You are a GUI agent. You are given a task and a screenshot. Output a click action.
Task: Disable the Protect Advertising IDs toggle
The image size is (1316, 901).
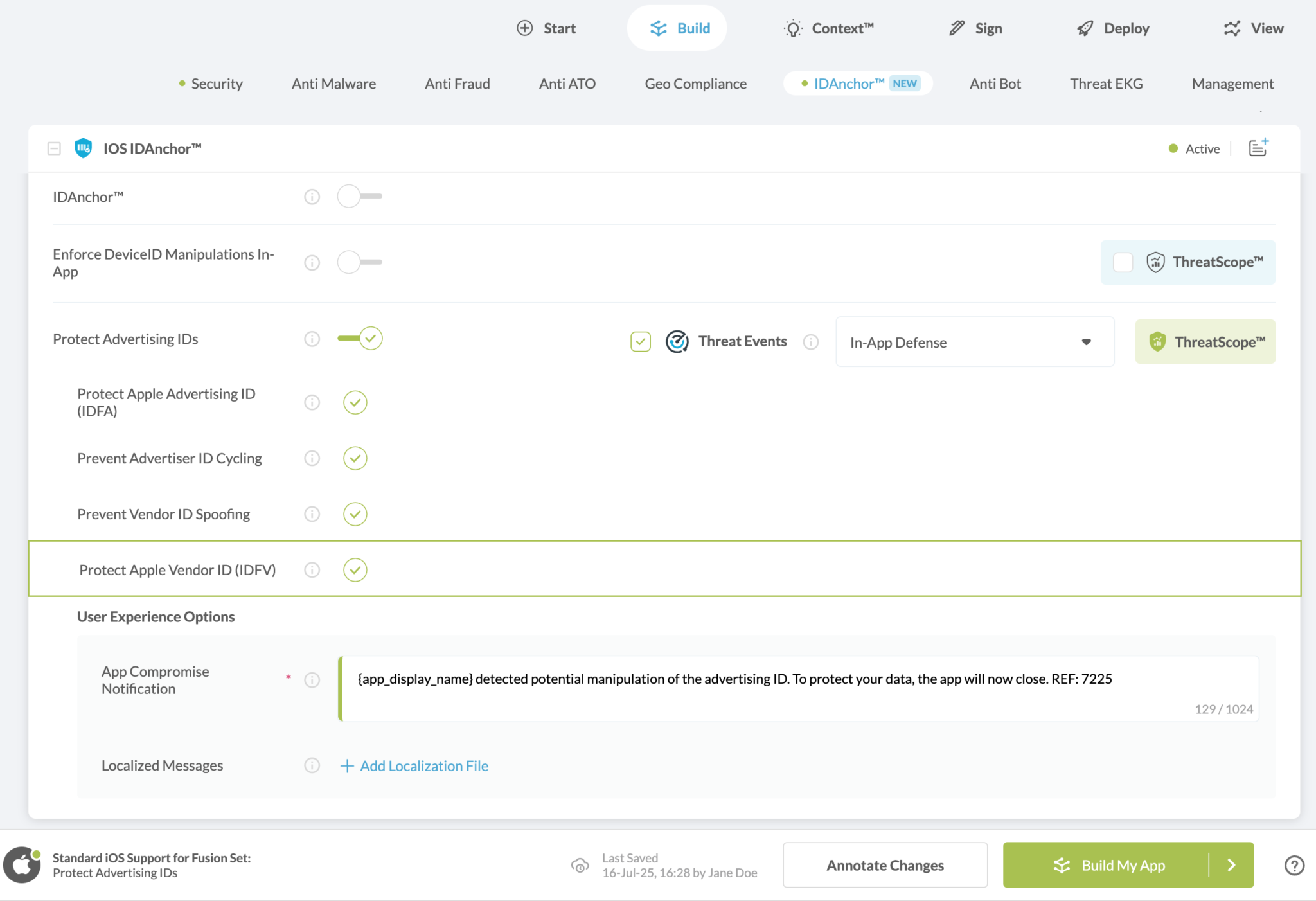coord(359,338)
